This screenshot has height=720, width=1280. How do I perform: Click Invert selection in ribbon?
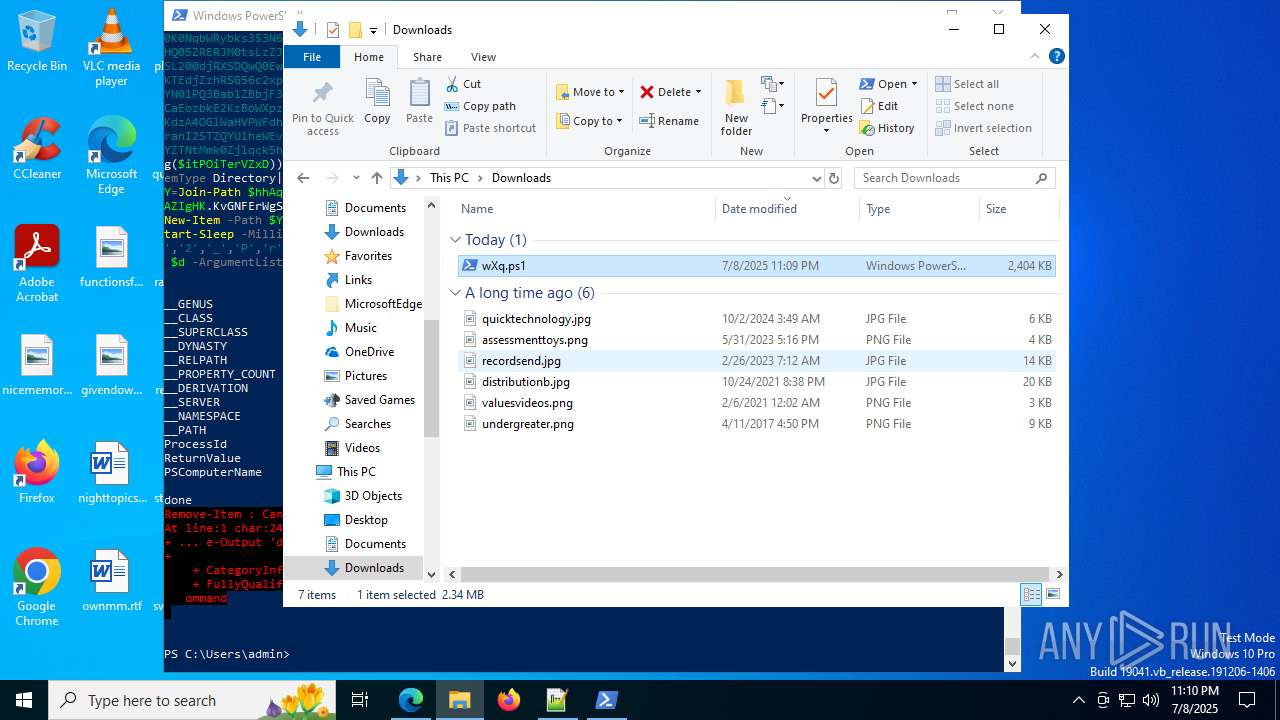coord(983,128)
